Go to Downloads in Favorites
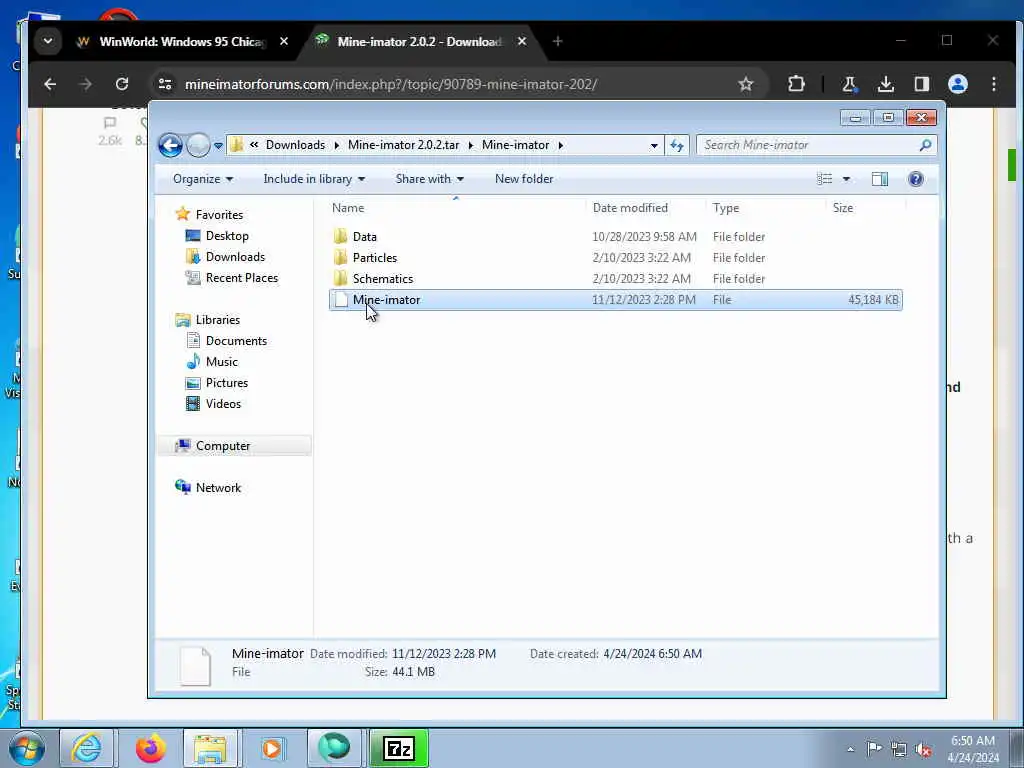This screenshot has height=768, width=1024. click(x=235, y=257)
